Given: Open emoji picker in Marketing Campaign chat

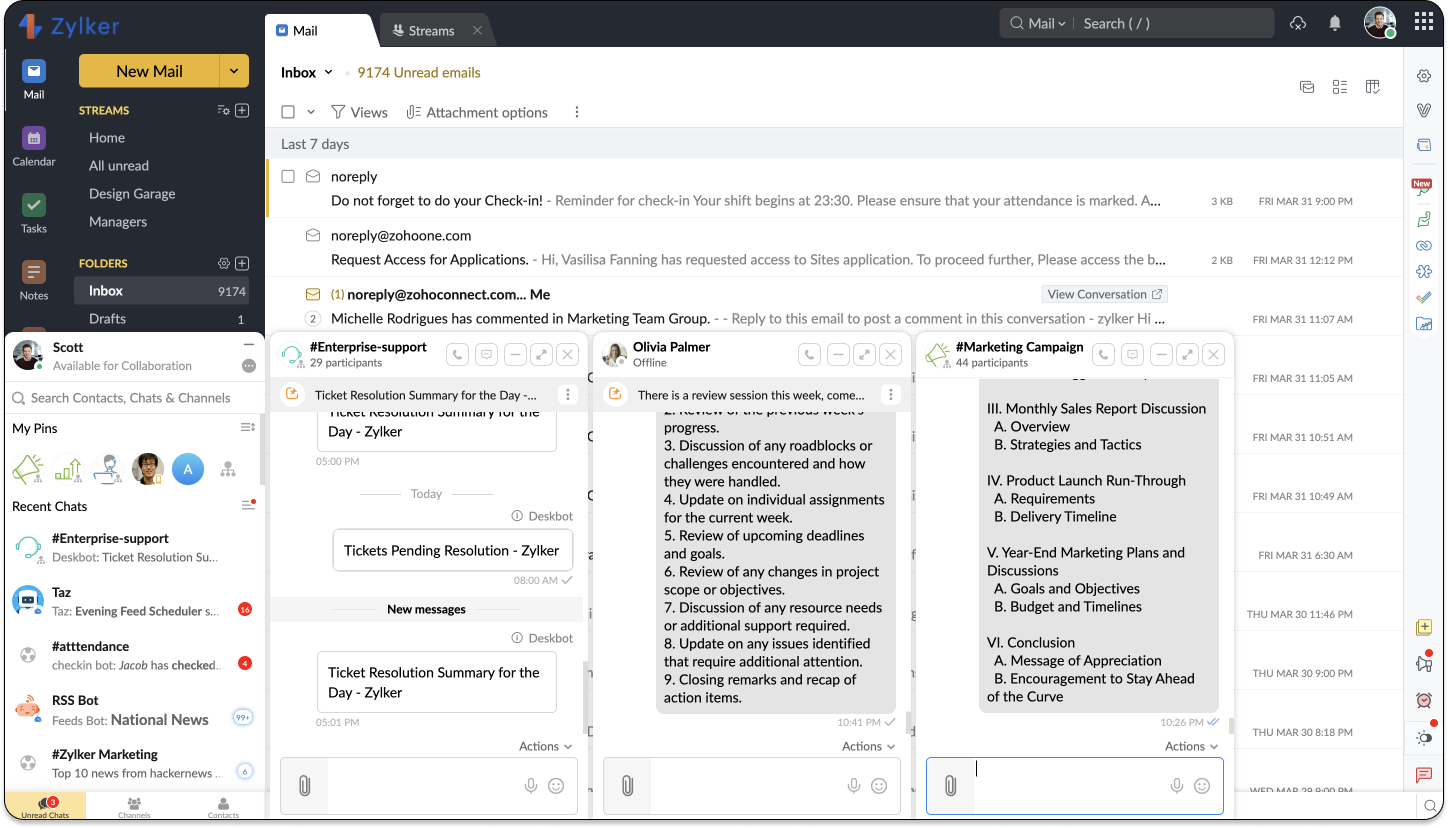Looking at the screenshot, I should pyautogui.click(x=1202, y=786).
